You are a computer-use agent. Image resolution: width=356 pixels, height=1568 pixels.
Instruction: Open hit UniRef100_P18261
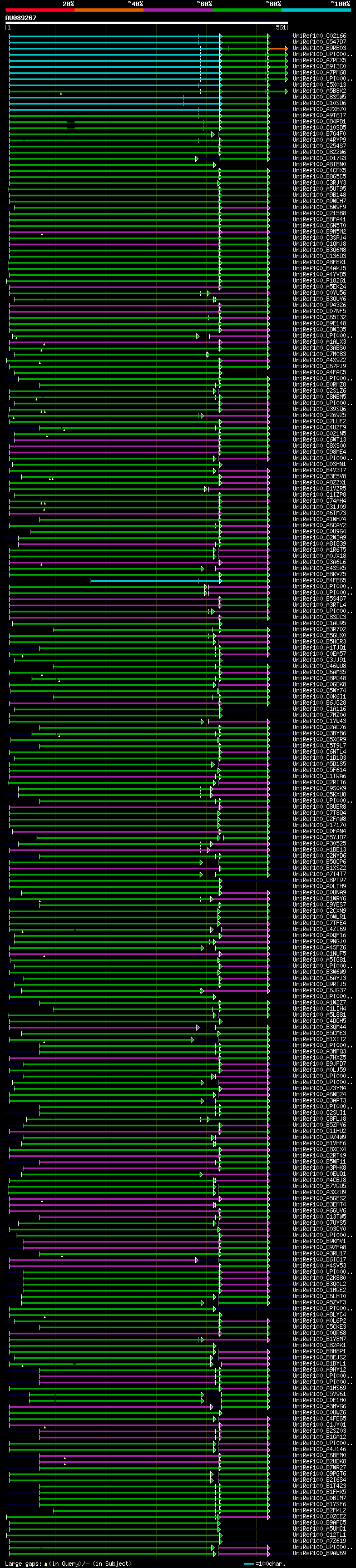click(319, 281)
